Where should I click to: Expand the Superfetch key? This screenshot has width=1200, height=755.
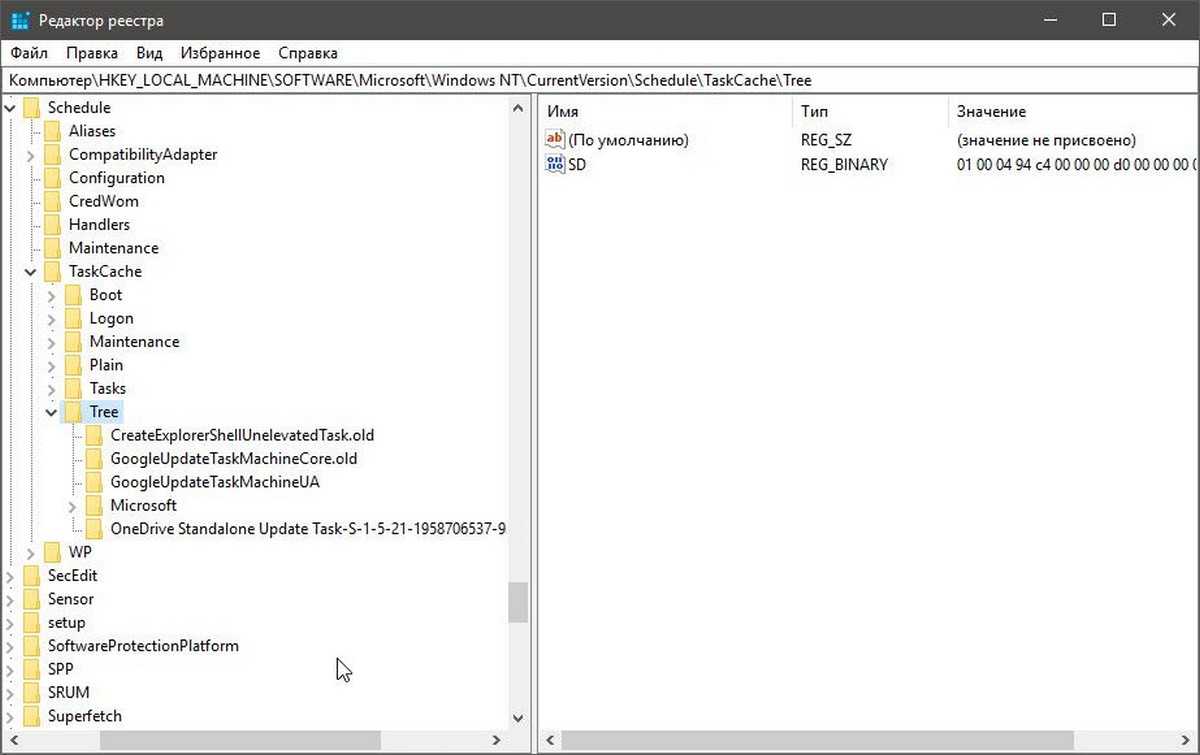tap(10, 716)
